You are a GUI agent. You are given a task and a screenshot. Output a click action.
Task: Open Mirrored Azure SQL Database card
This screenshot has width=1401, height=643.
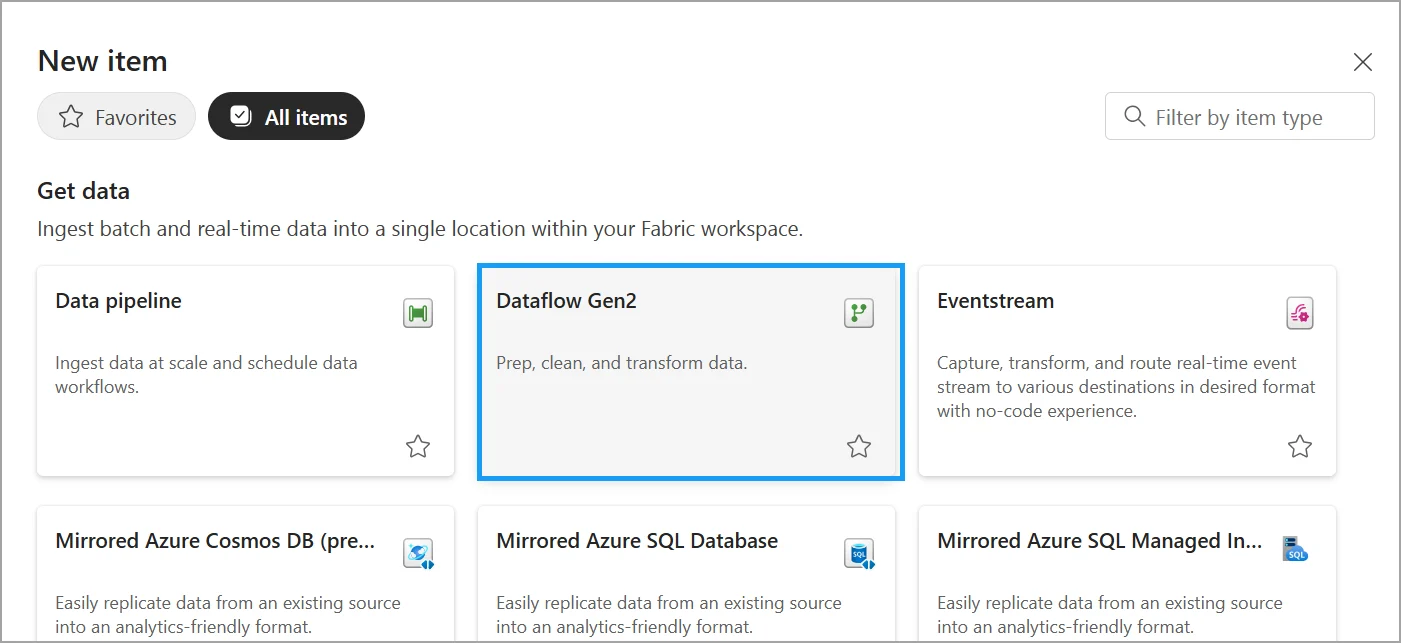coord(686,574)
